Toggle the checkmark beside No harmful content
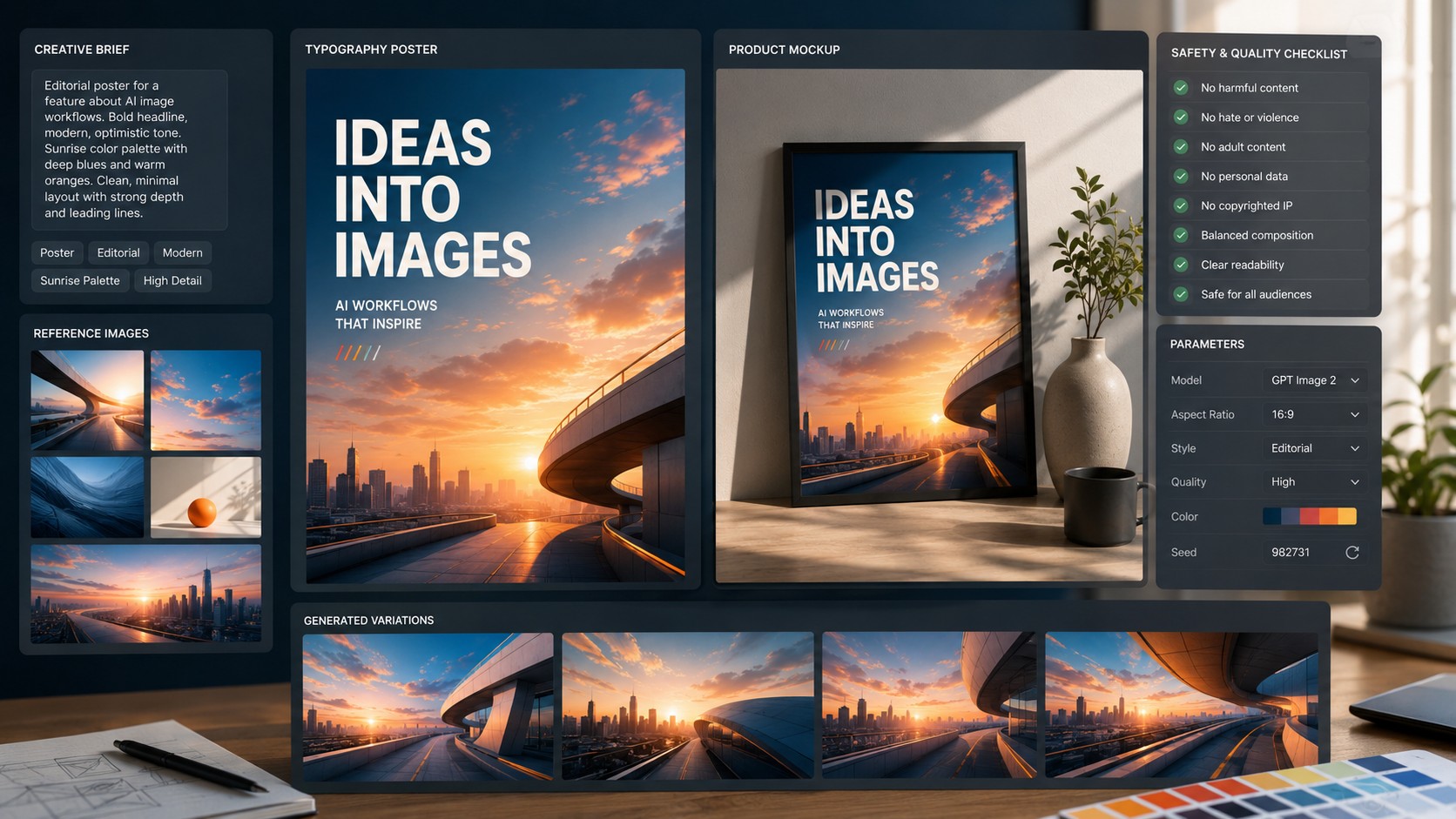 (x=1181, y=88)
